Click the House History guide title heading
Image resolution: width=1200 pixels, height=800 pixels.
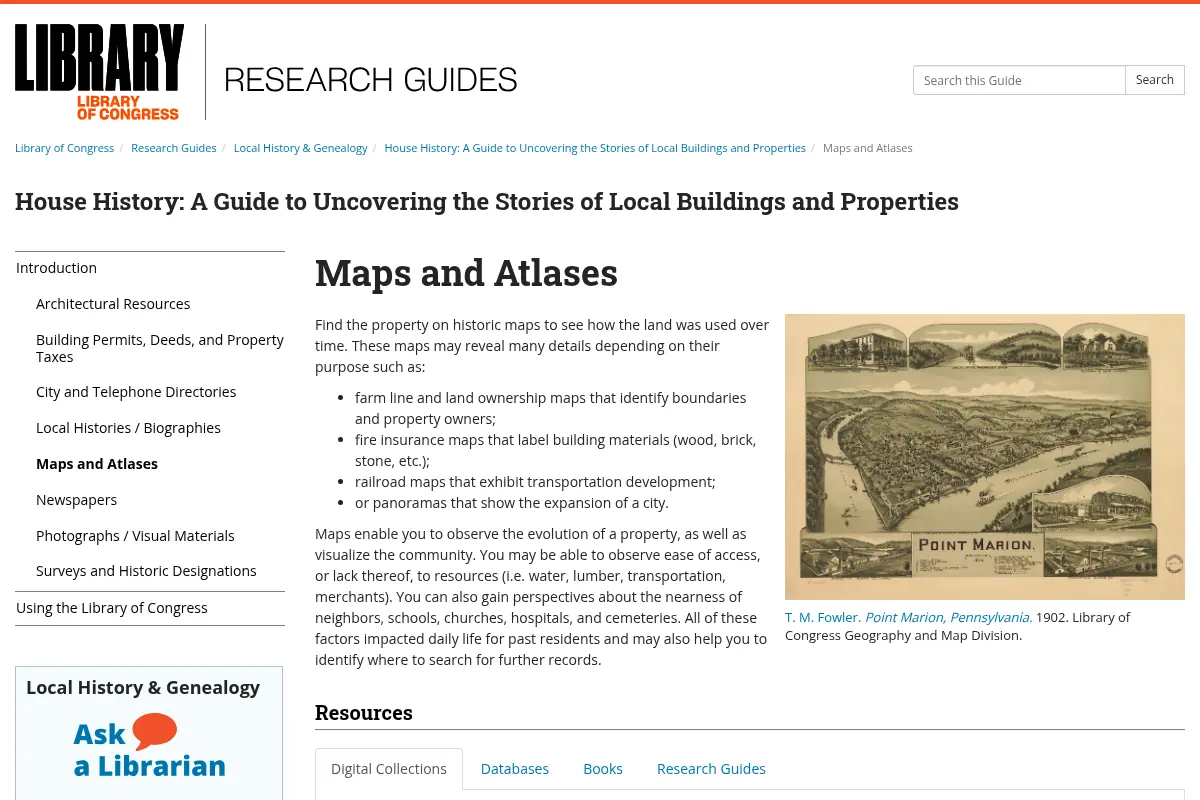pos(487,202)
